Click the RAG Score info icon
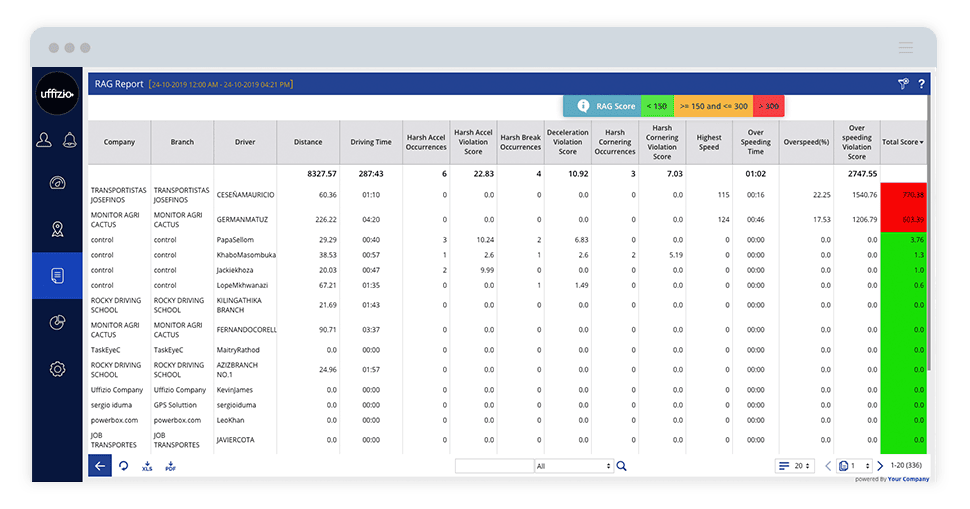970x509 pixels. (583, 106)
